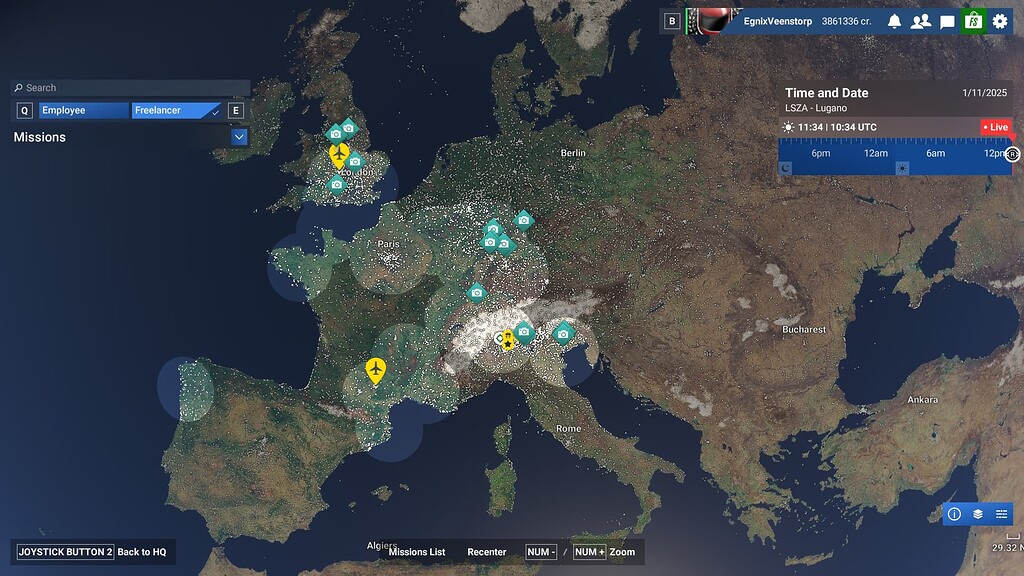Switch to the Employee tab
Viewport: 1024px width, 576px height.
[84, 110]
